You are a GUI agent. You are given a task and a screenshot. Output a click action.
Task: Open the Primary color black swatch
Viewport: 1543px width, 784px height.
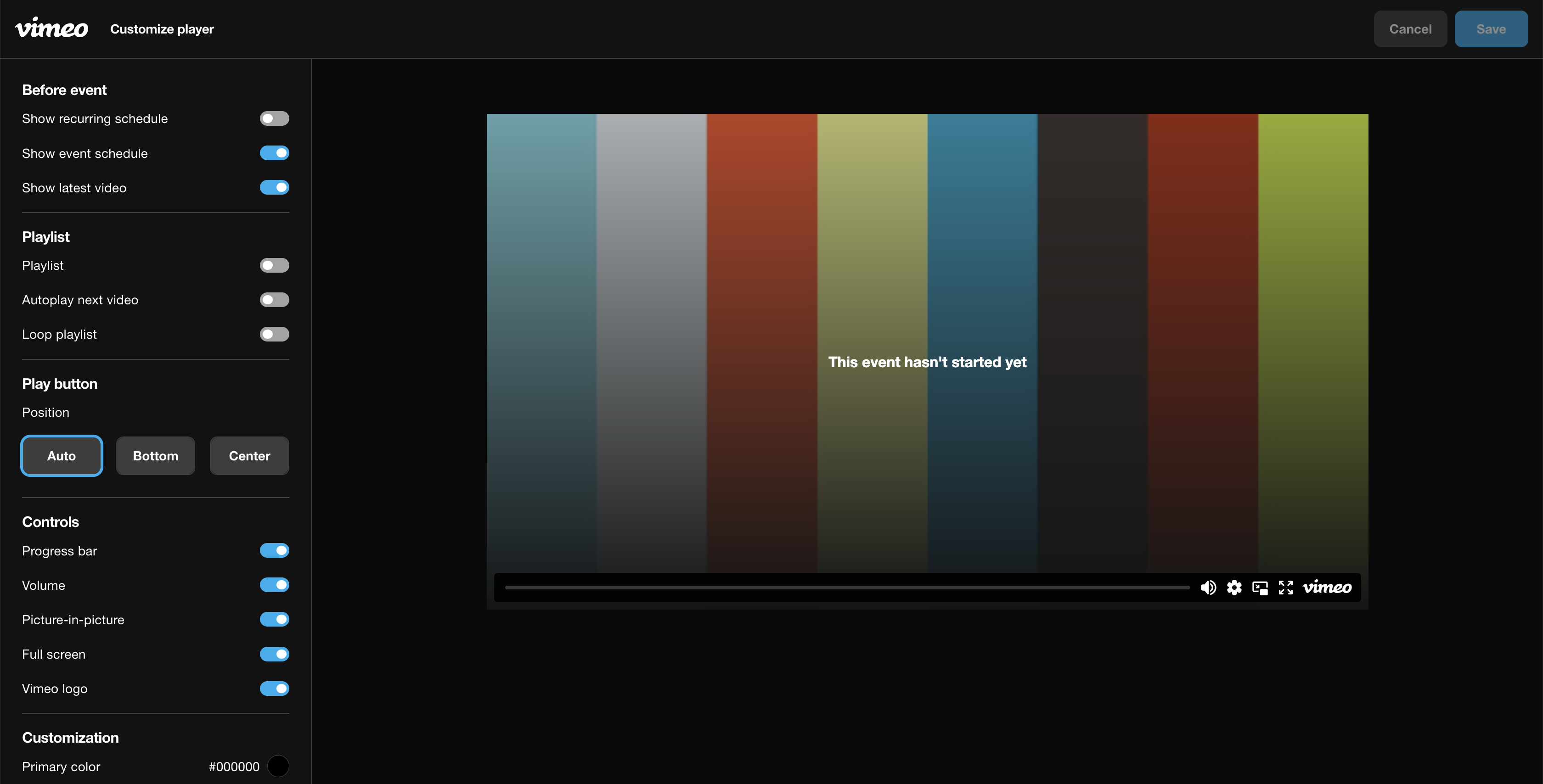click(x=278, y=766)
